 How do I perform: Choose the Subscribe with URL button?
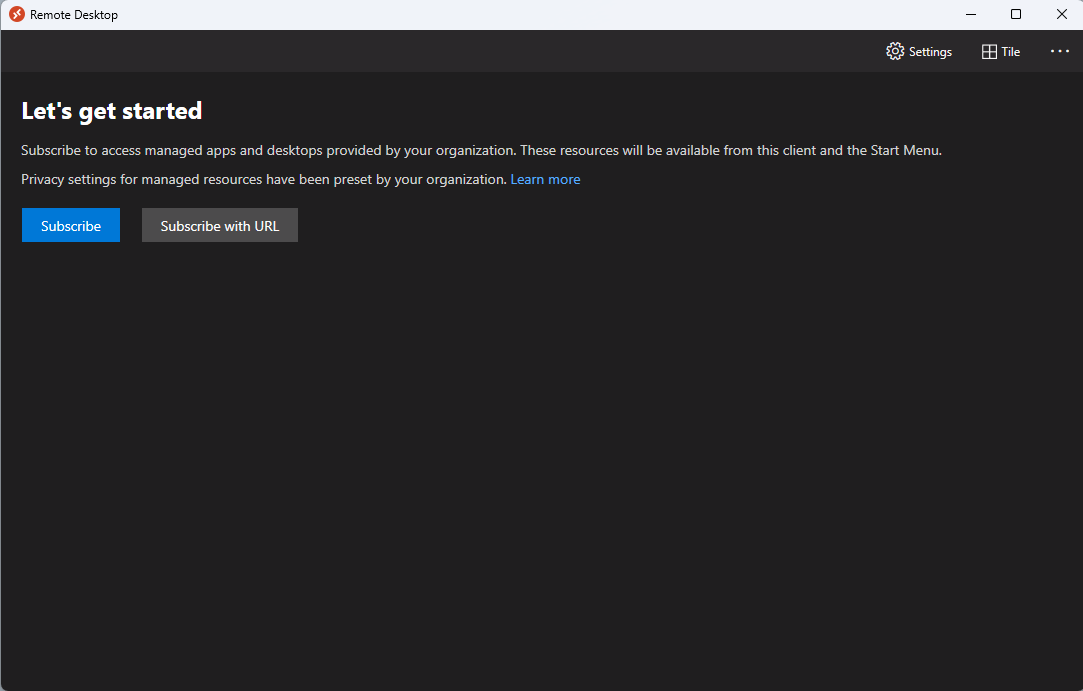[220, 225]
